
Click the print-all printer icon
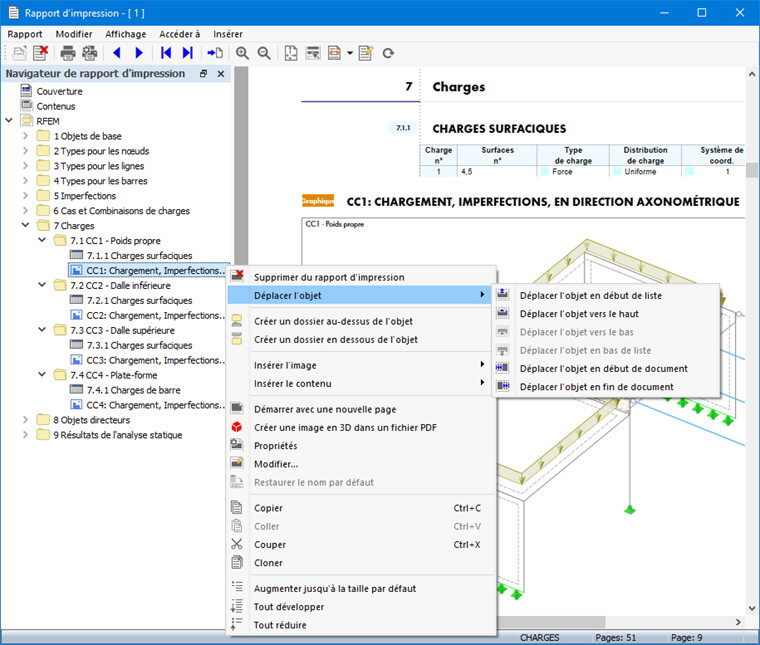point(90,53)
